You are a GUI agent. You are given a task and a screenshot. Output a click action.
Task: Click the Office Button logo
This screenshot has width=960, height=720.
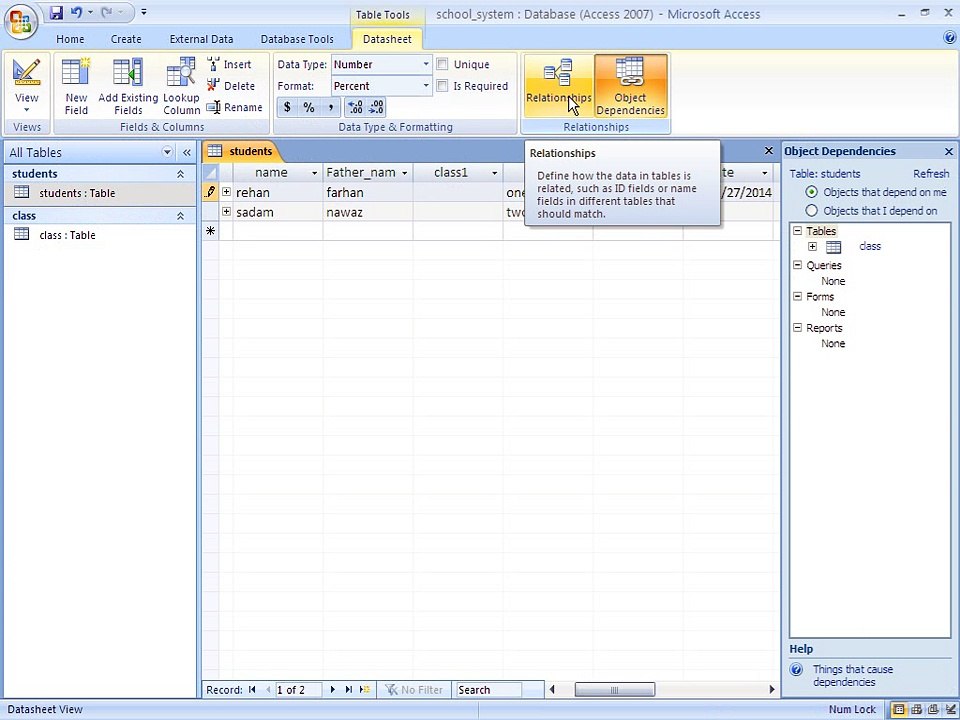(21, 23)
